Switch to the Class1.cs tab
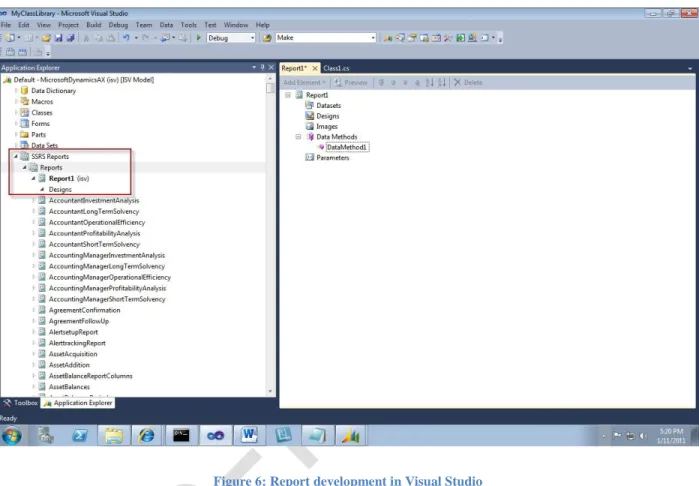Viewport: 699px width, 486px height. tap(336, 68)
